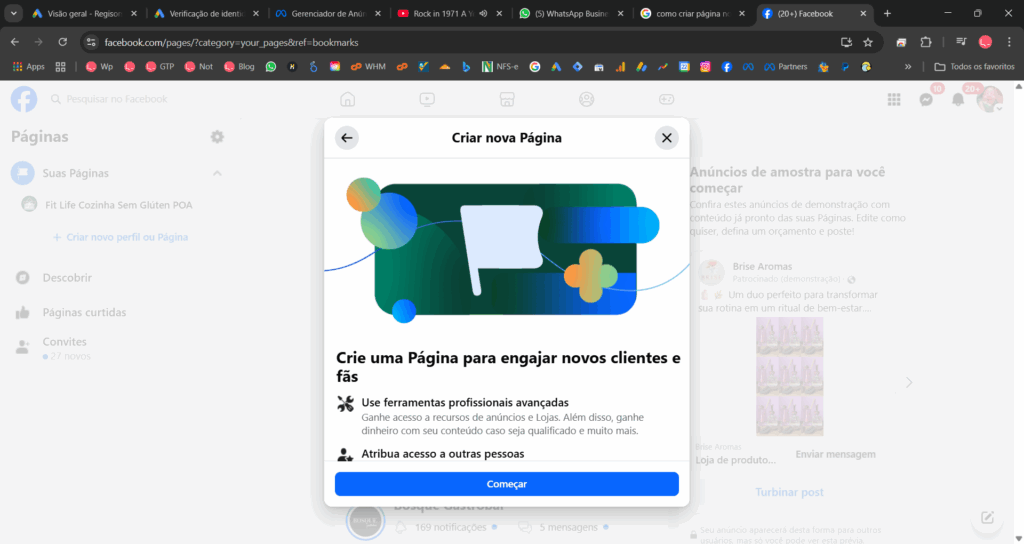Bookmark this page with the star icon
Screen dimensions: 1024x544
[x=868, y=42]
